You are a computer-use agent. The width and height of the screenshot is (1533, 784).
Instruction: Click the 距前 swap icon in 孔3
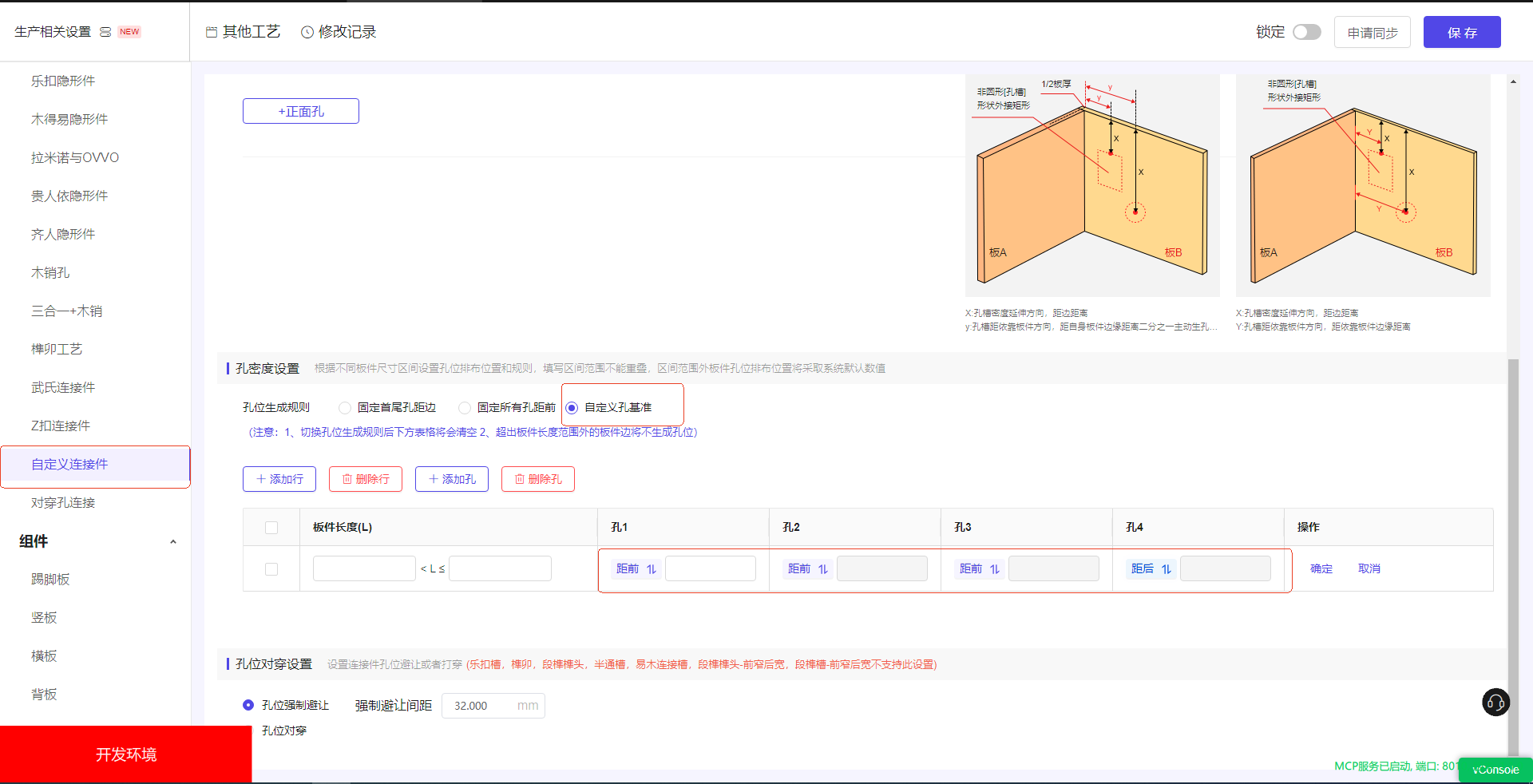click(995, 569)
